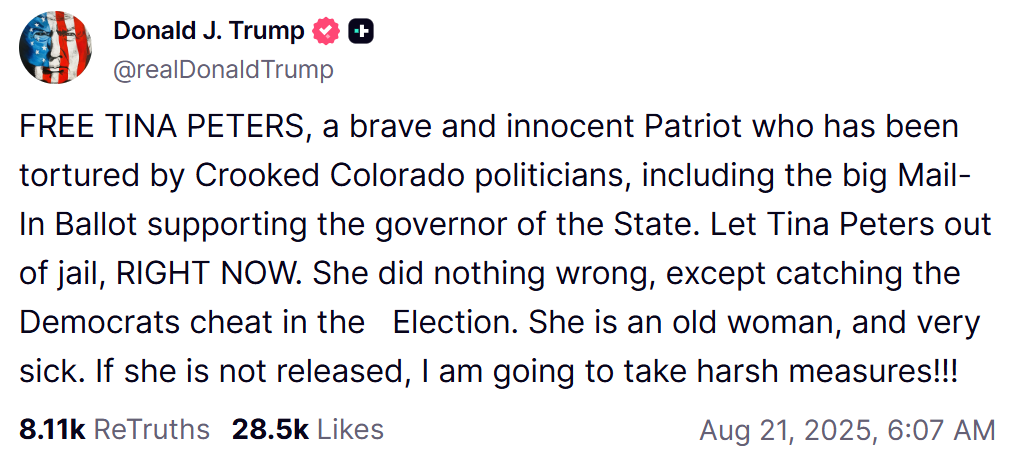Open the Donald J. Trump display name
The image size is (1012, 456).
(x=208, y=31)
